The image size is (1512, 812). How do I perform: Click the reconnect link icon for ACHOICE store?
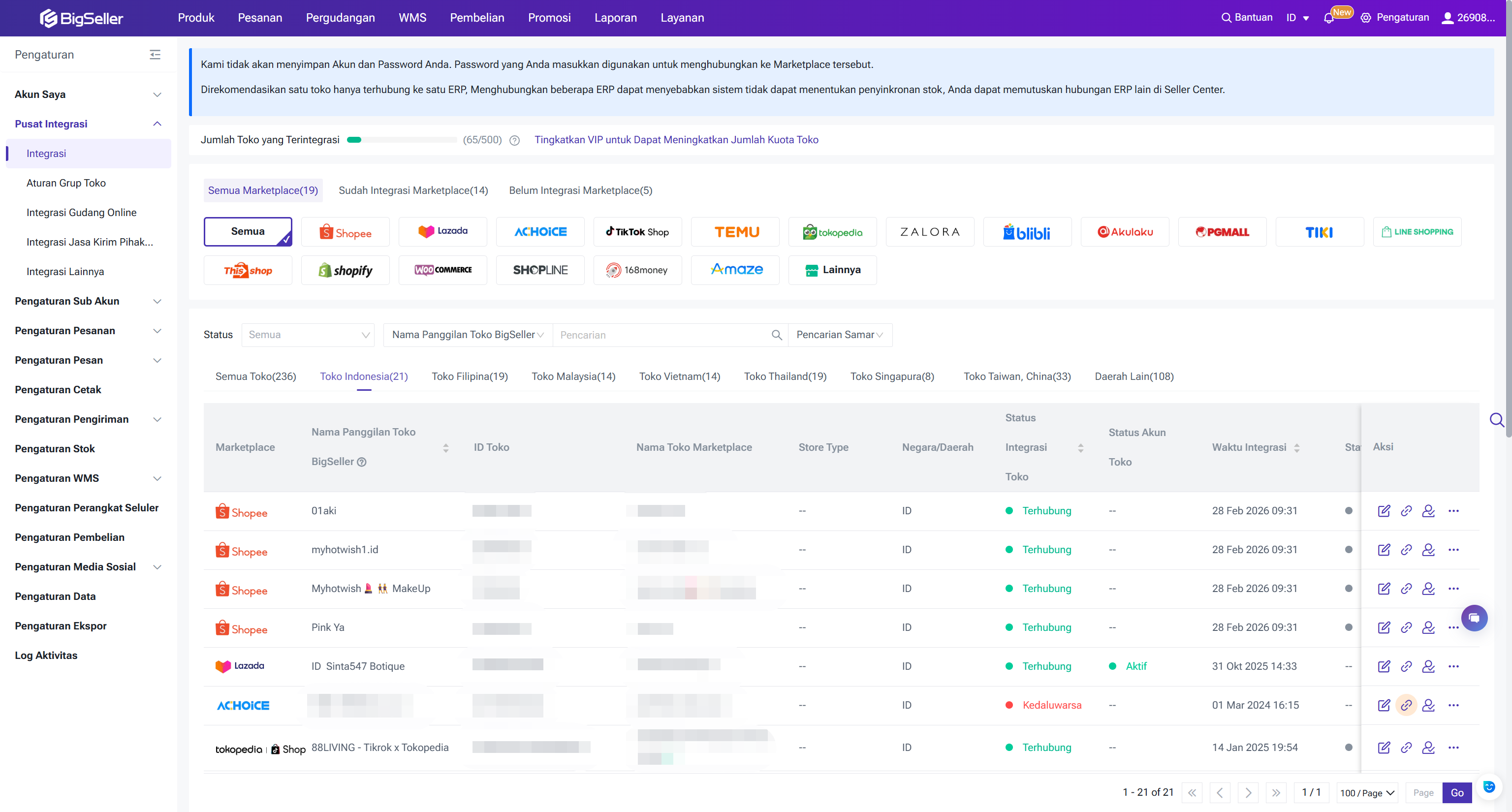(1406, 705)
